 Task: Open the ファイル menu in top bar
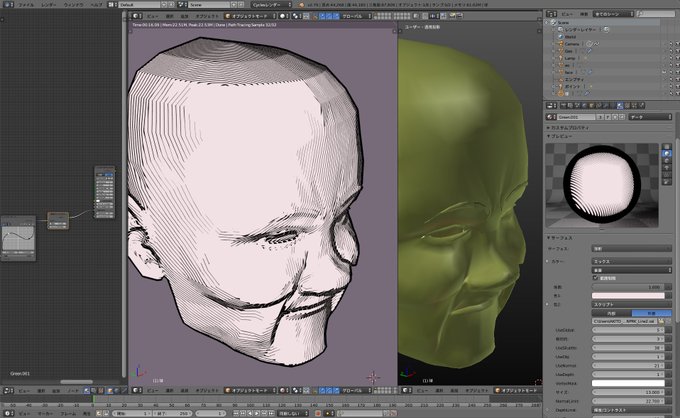click(26, 5)
